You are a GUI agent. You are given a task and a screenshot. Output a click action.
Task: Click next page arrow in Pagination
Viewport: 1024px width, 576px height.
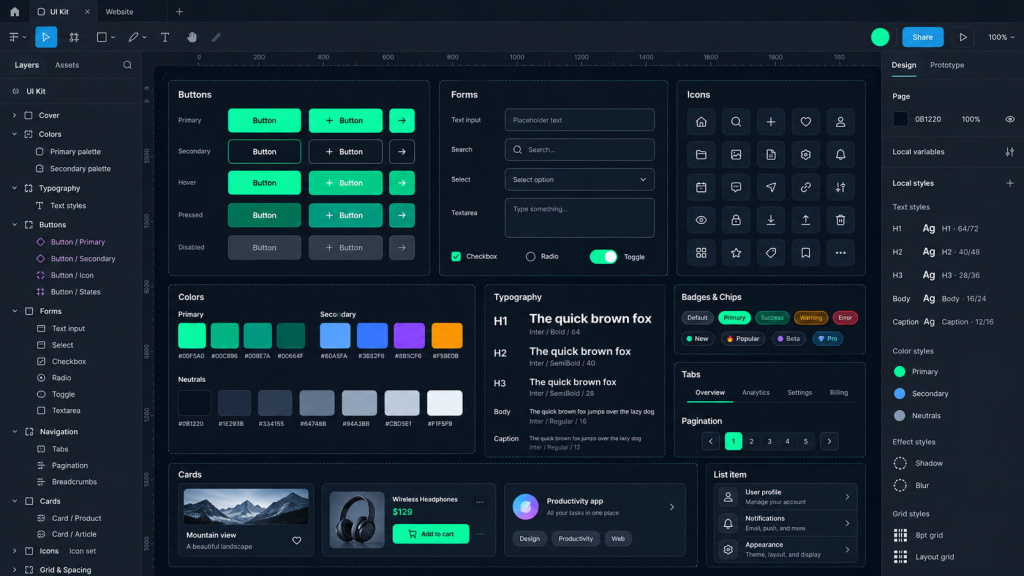point(829,441)
